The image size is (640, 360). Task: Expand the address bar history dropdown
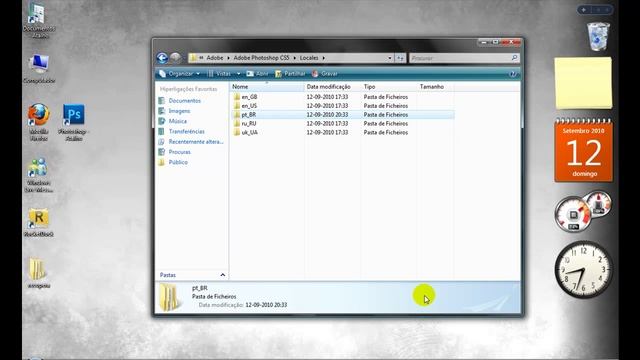click(390, 58)
